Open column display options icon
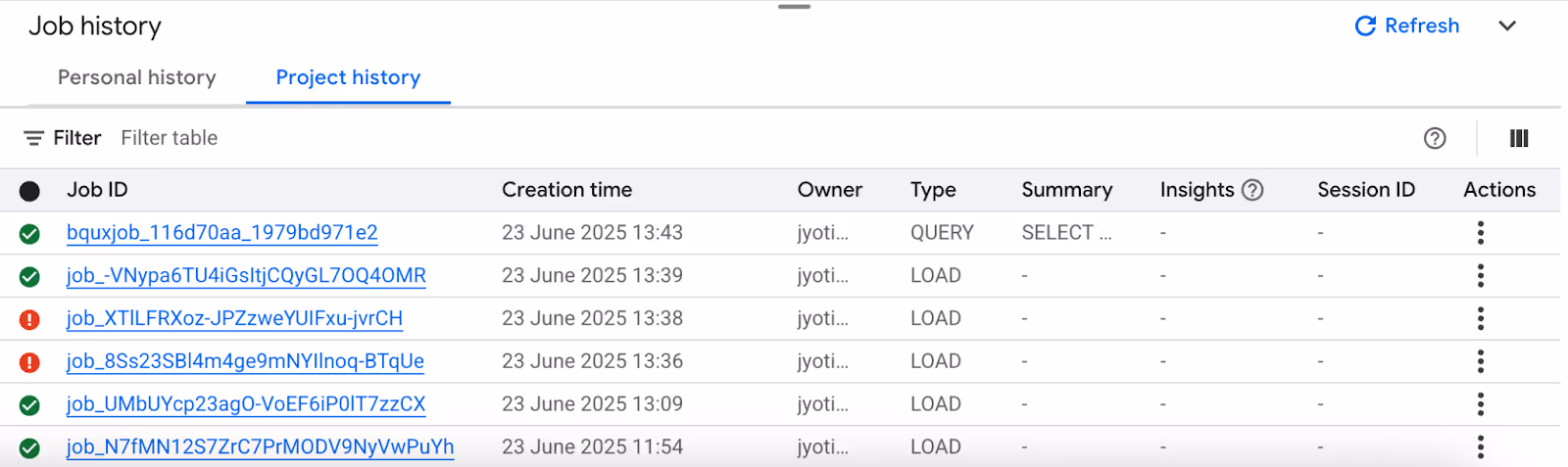This screenshot has height=467, width=1568. [1519, 138]
